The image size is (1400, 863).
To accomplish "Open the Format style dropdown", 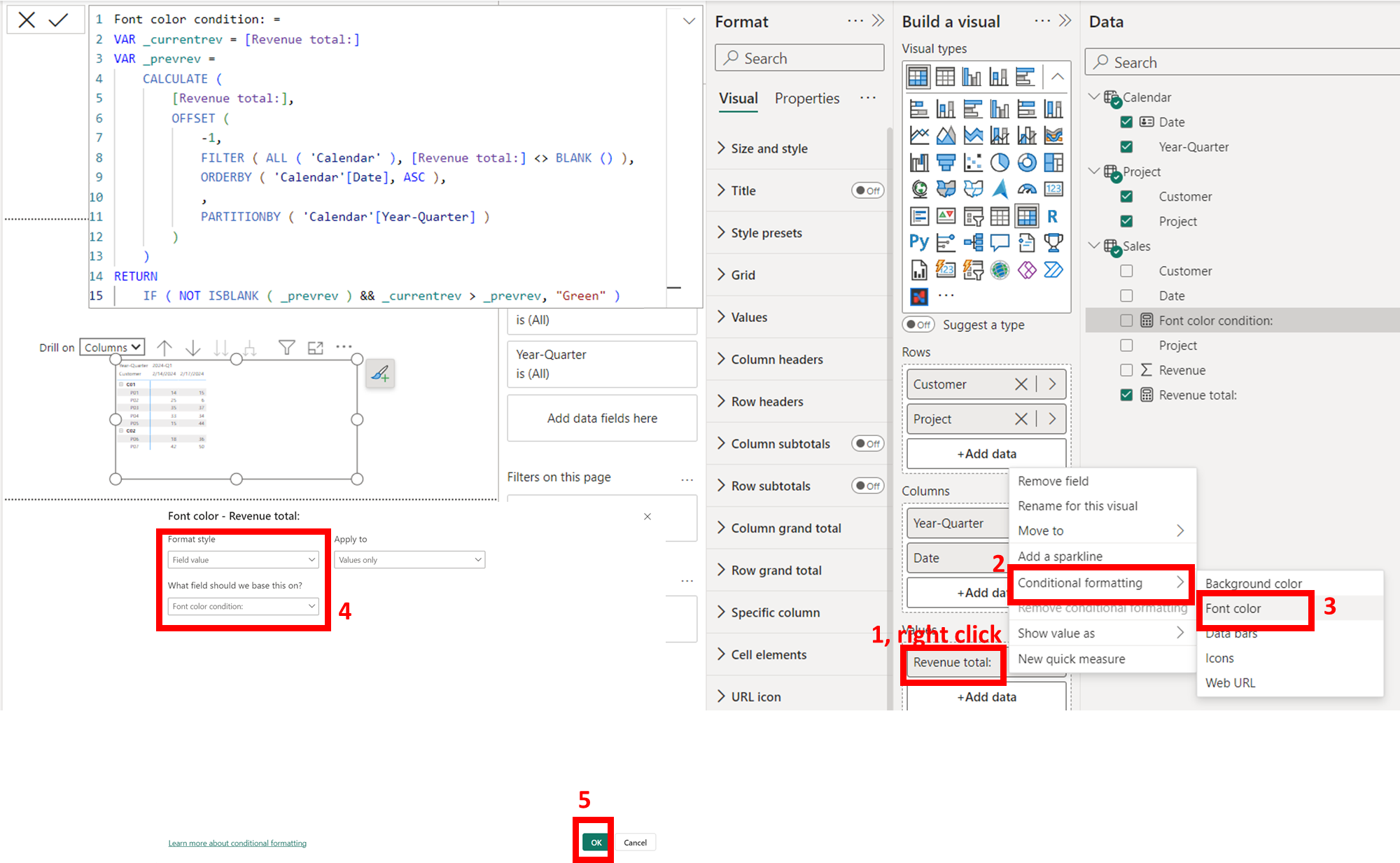I will click(x=244, y=560).
